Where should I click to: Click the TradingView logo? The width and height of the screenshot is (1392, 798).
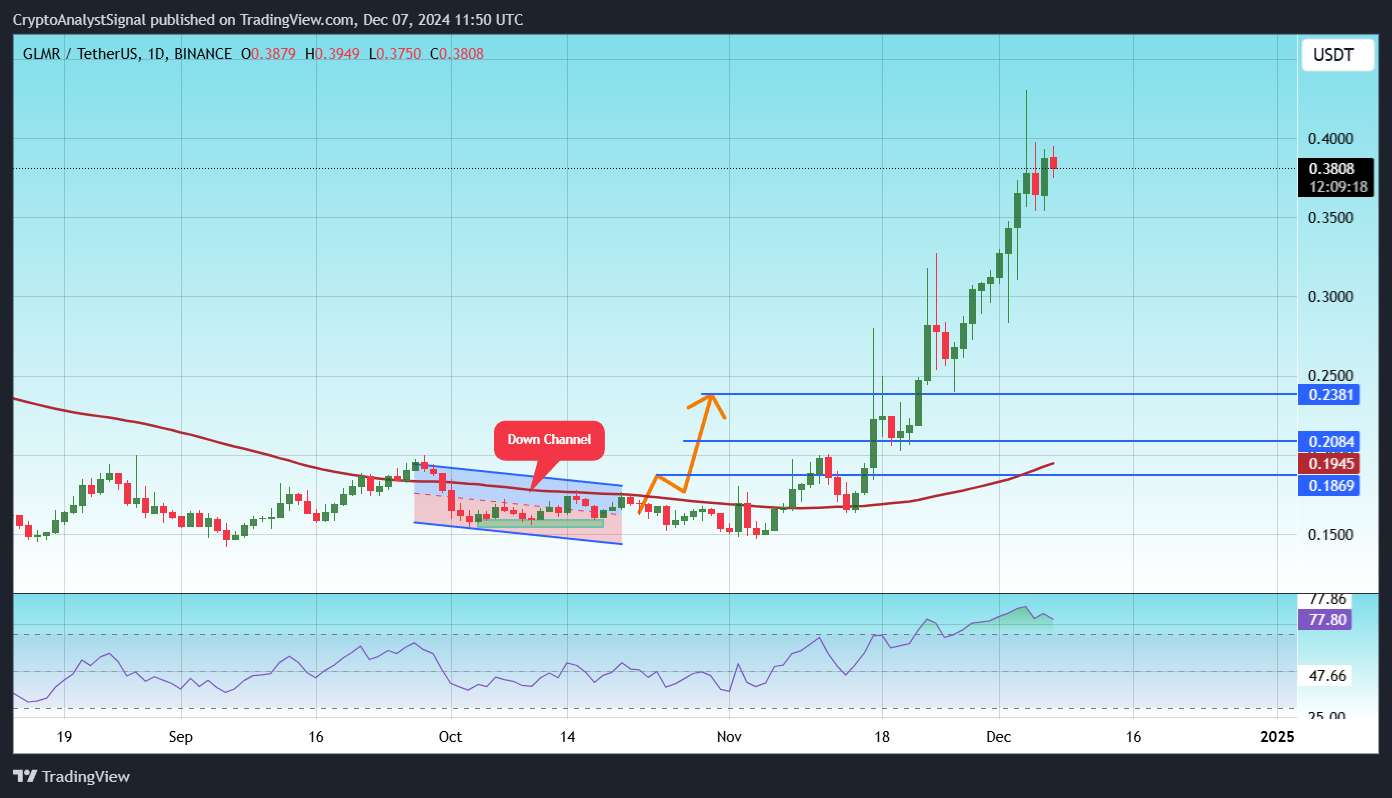[72, 776]
